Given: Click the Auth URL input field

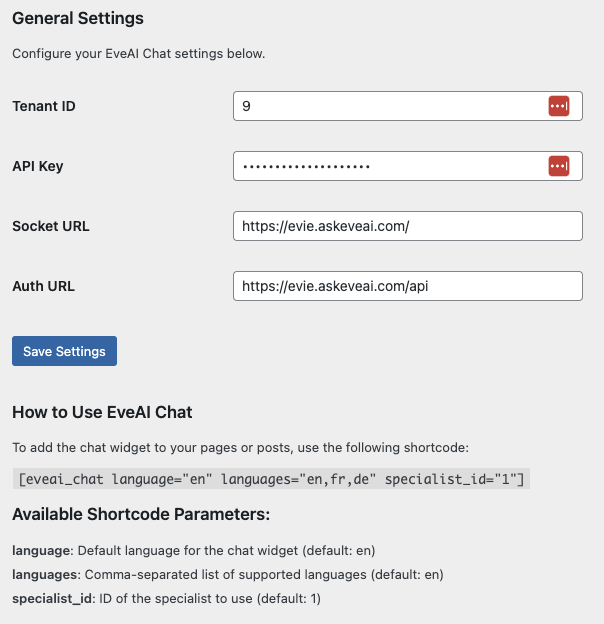Looking at the screenshot, I should coord(407,286).
